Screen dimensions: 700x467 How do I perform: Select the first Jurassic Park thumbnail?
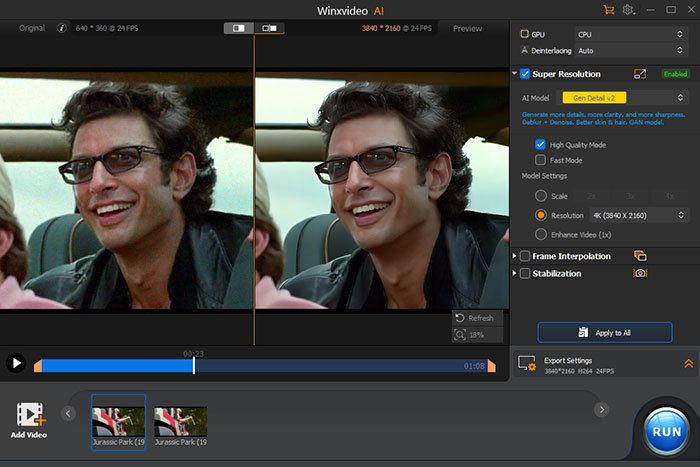118,422
